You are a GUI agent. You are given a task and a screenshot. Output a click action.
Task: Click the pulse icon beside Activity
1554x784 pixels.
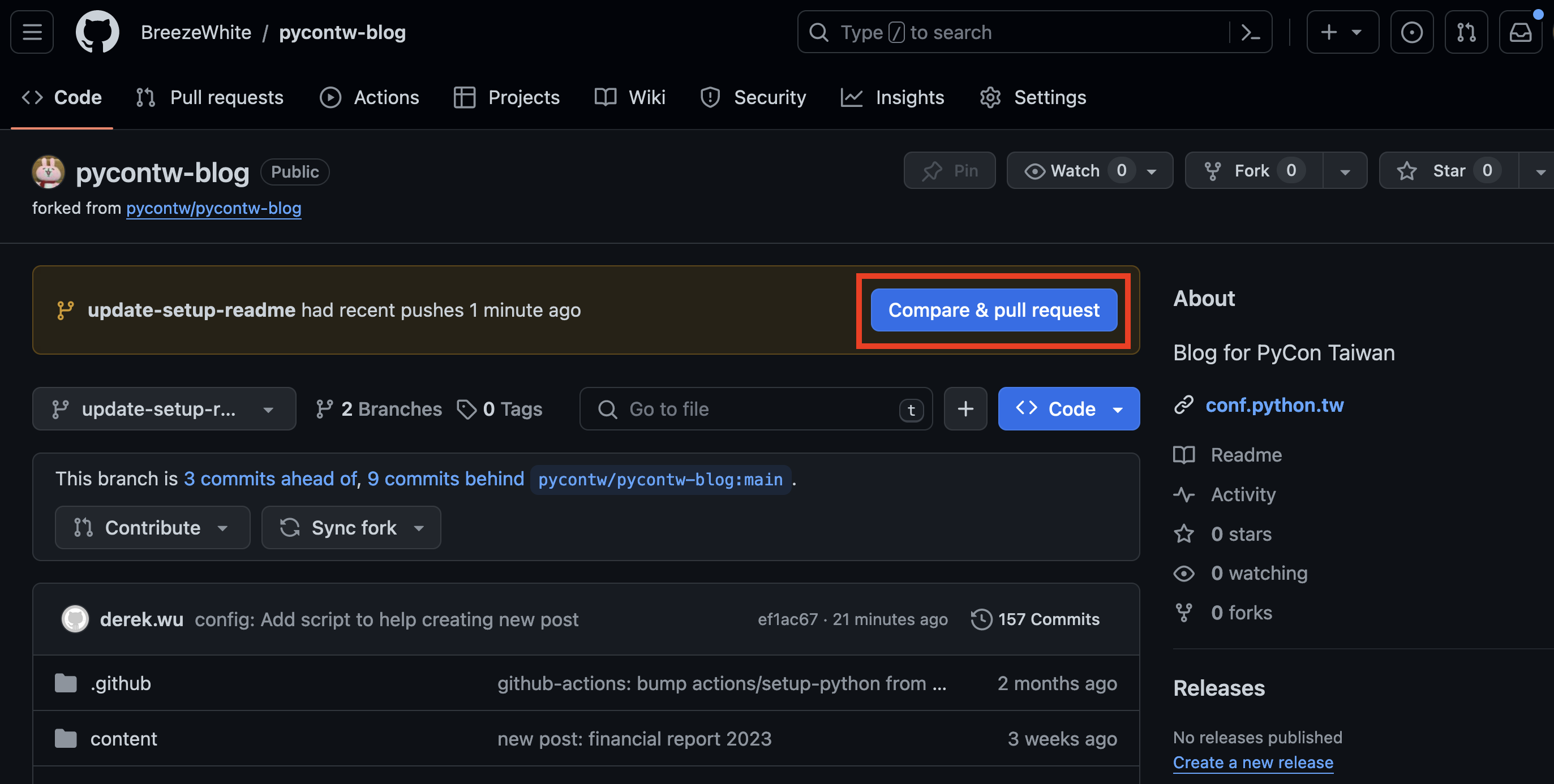click(1183, 494)
